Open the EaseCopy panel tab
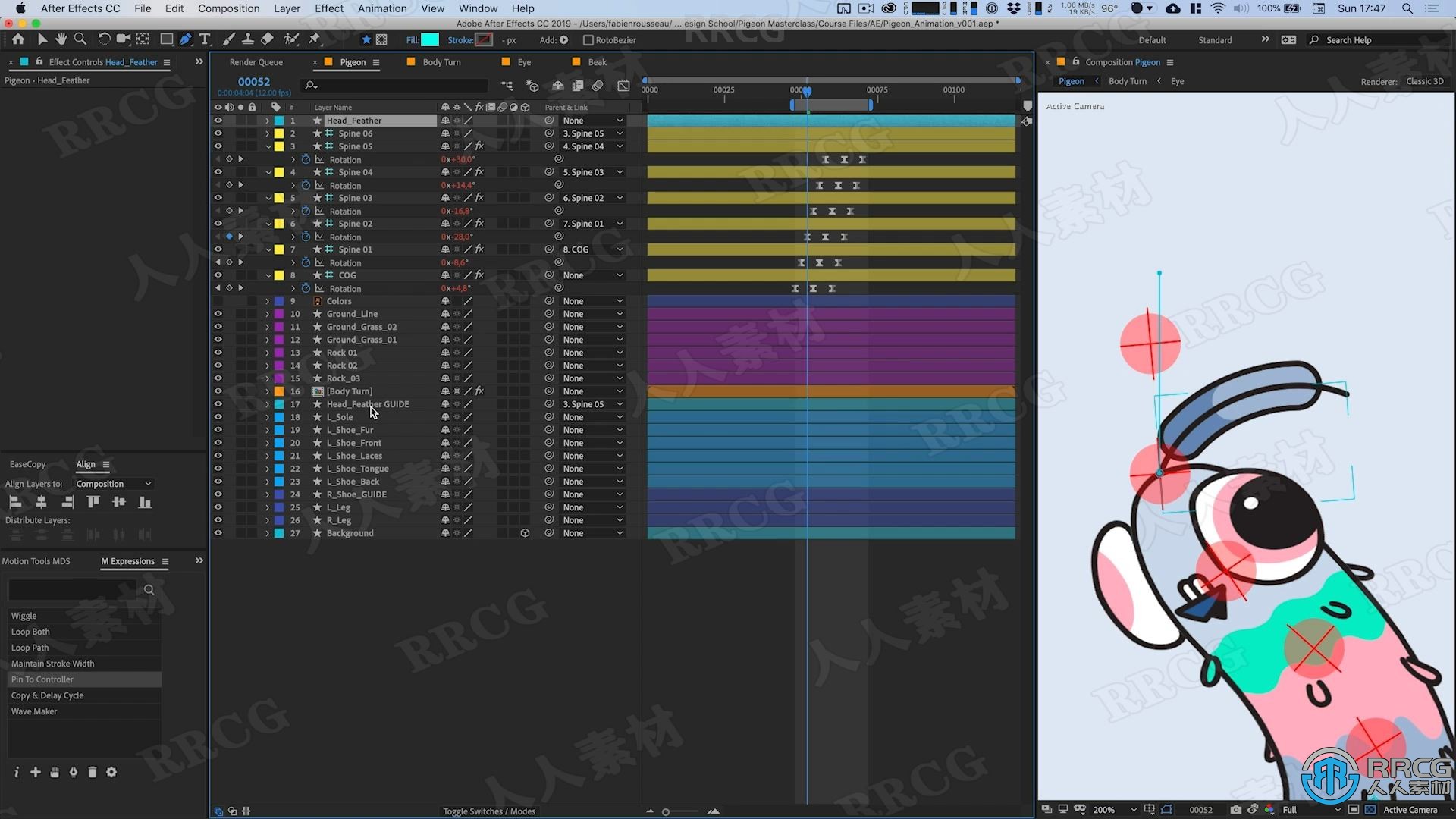This screenshot has width=1456, height=819. click(x=27, y=464)
